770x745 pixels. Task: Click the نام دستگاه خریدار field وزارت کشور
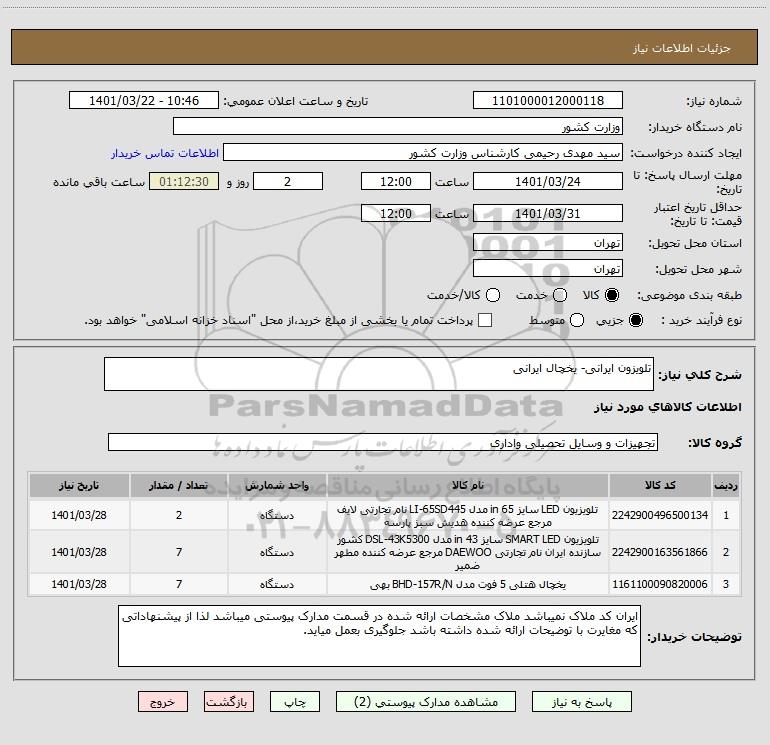pyautogui.click(x=398, y=127)
